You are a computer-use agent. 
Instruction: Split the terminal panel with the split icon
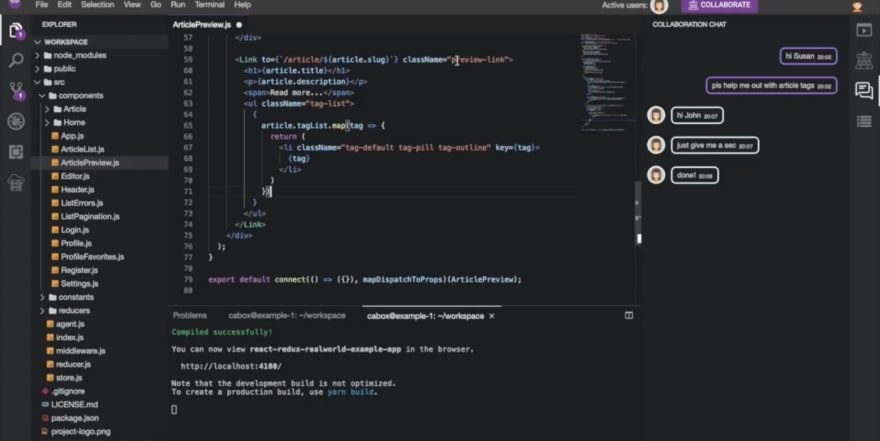tap(629, 315)
